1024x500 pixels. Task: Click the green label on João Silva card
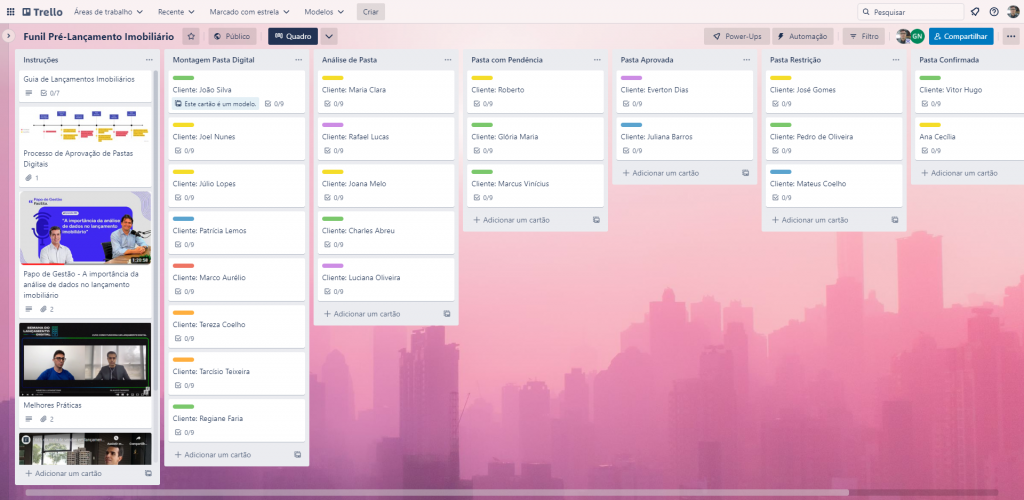click(x=183, y=77)
